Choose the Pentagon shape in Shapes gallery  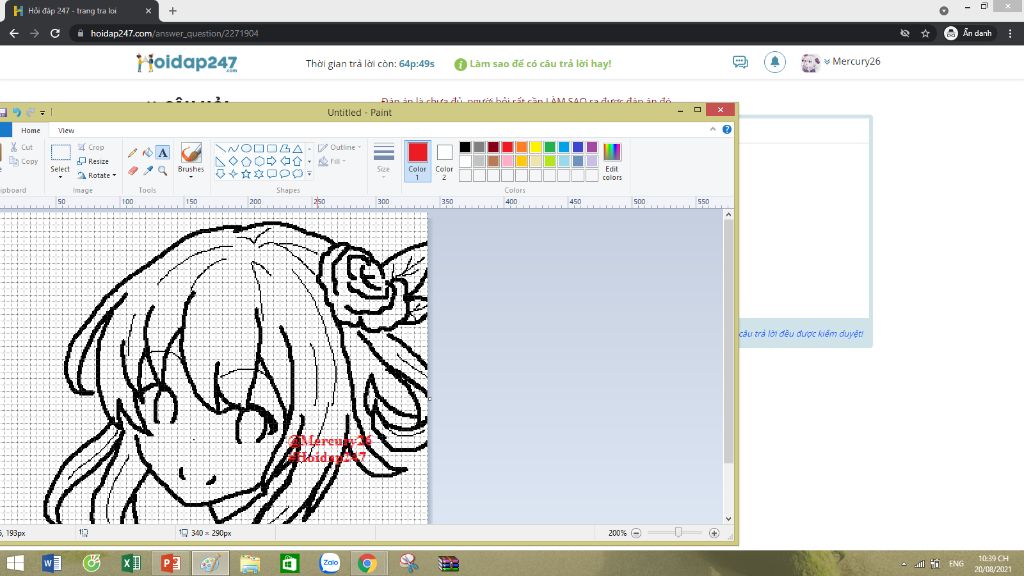246,161
